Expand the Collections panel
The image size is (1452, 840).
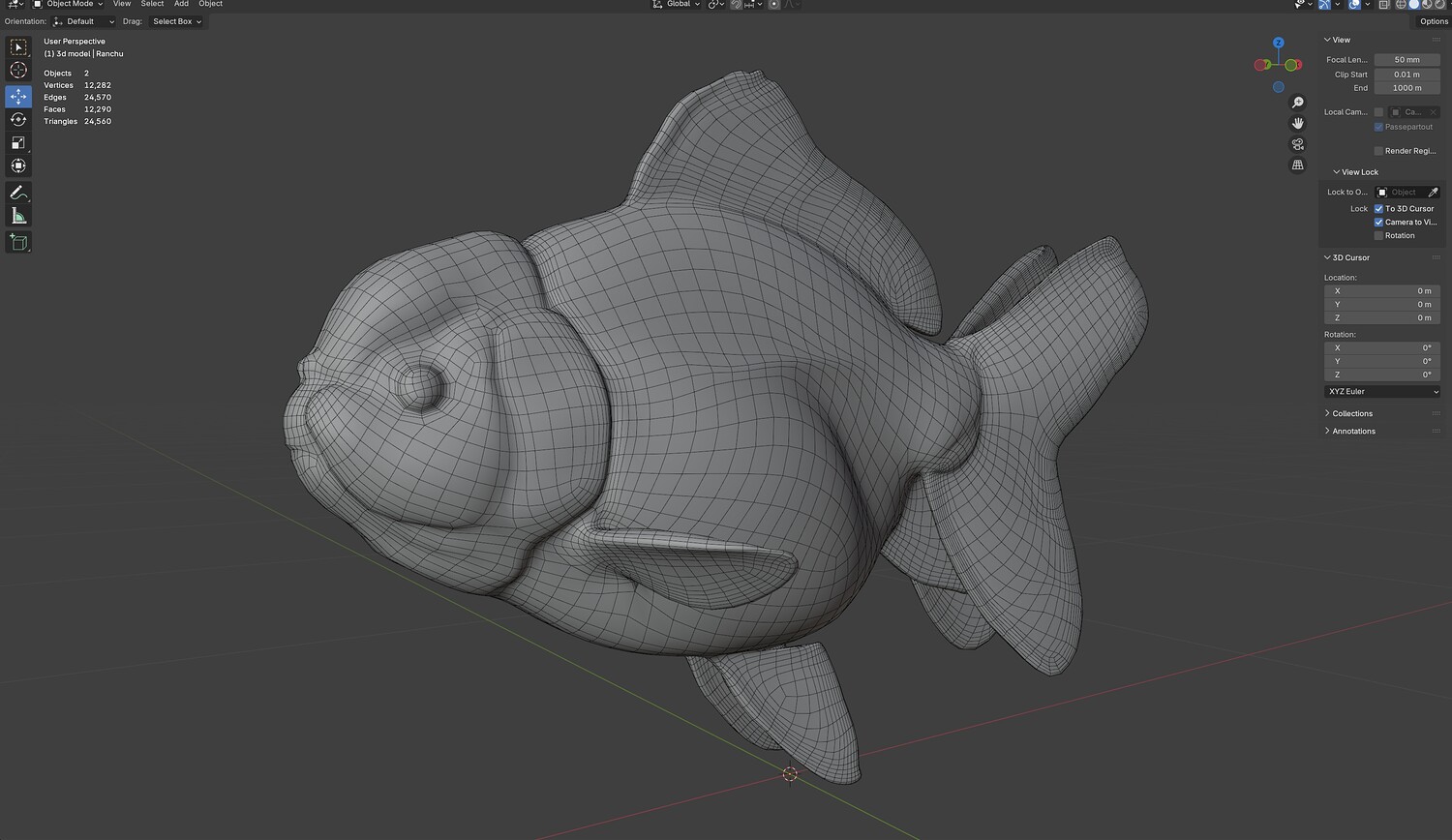(x=1348, y=414)
